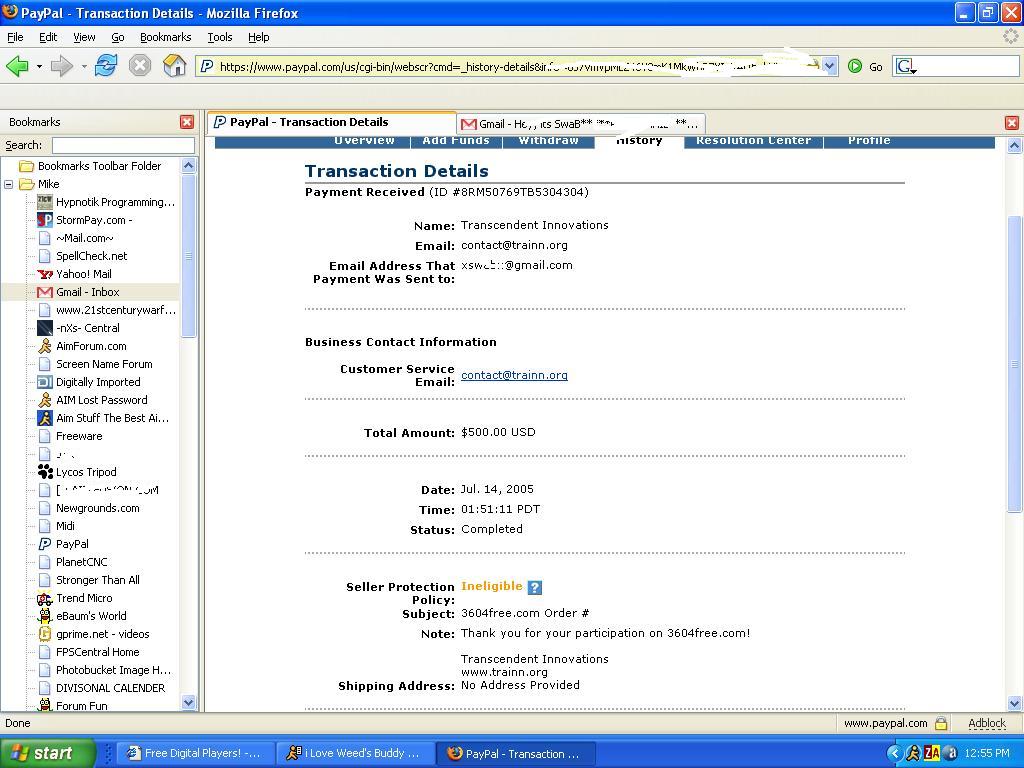Open the PayPal bookmark in sidebar
Image resolution: width=1024 pixels, height=768 pixels.
point(72,543)
